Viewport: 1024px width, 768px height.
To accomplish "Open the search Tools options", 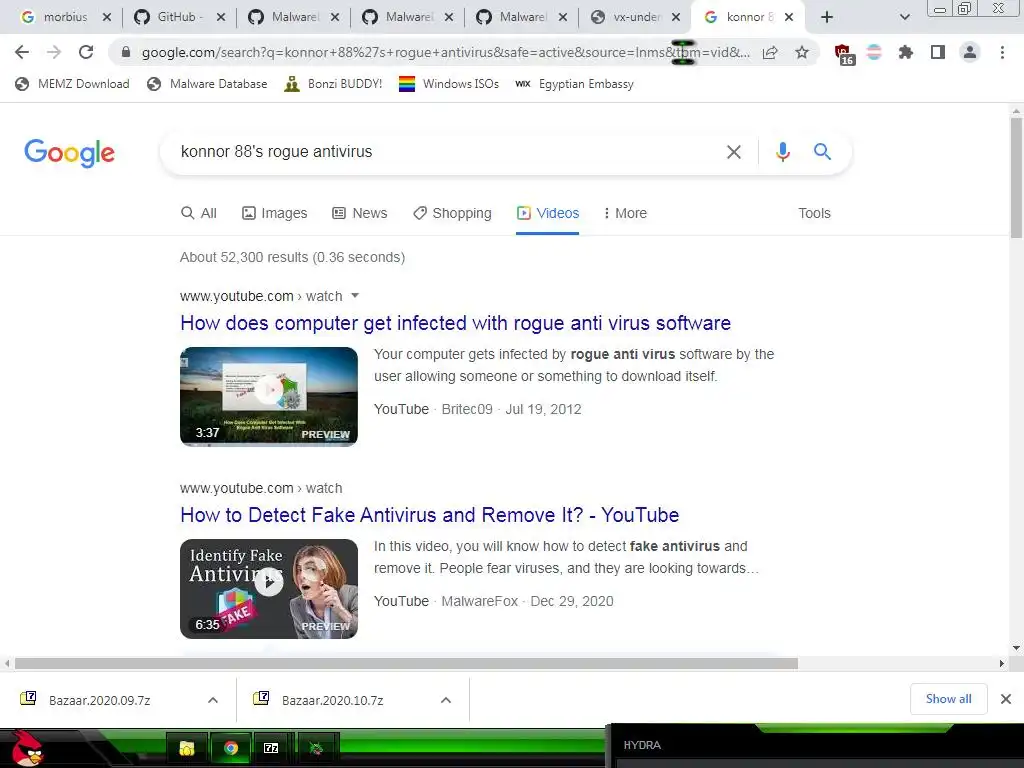I will coord(814,214).
